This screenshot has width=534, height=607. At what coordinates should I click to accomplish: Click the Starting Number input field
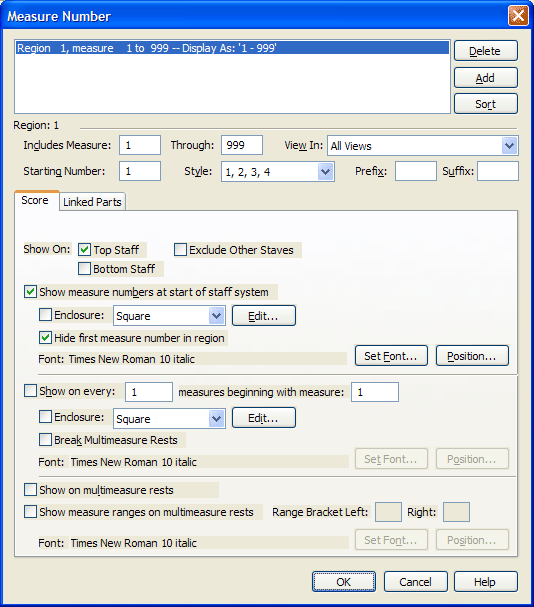[140, 171]
